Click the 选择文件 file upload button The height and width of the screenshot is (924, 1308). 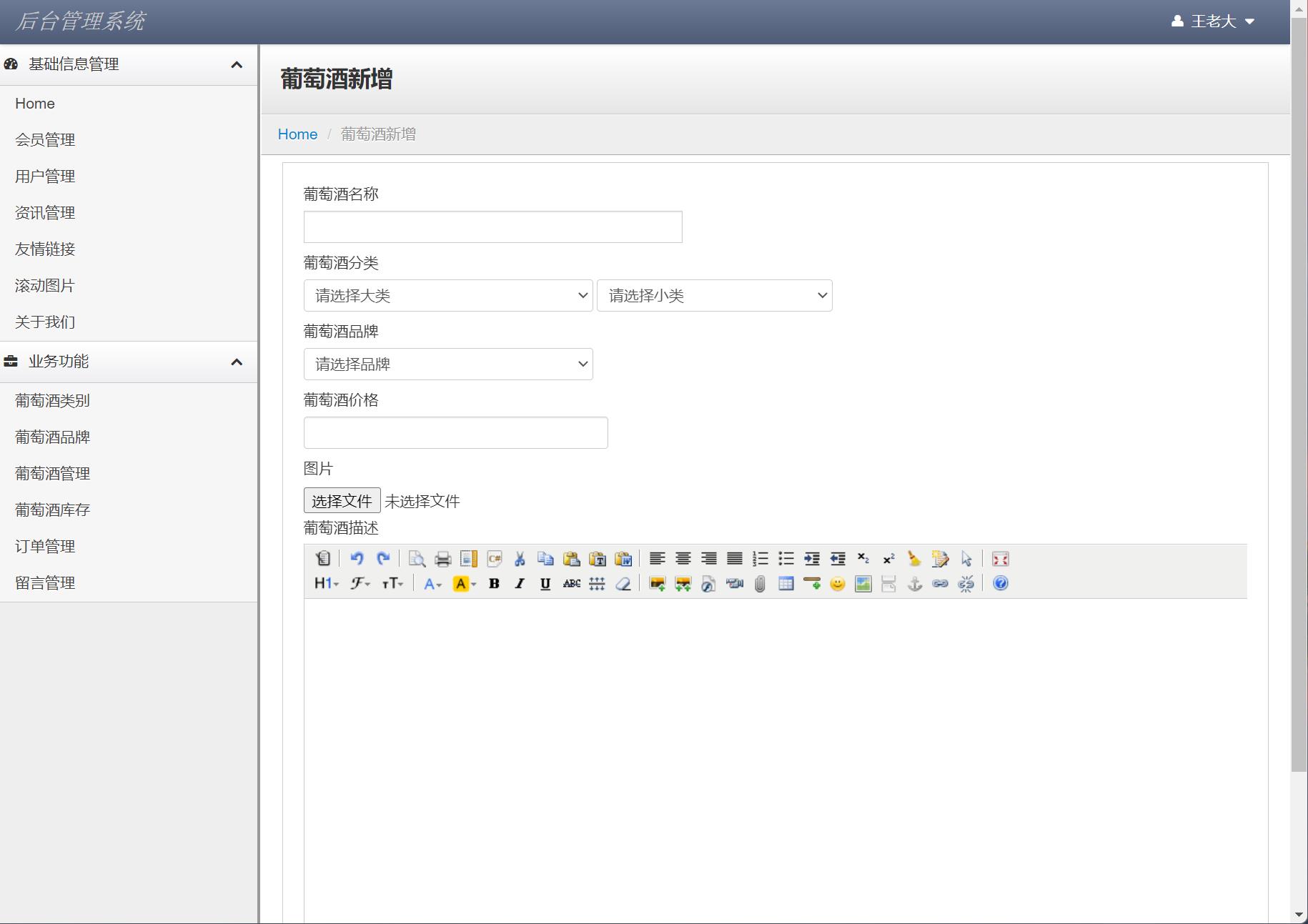point(342,501)
